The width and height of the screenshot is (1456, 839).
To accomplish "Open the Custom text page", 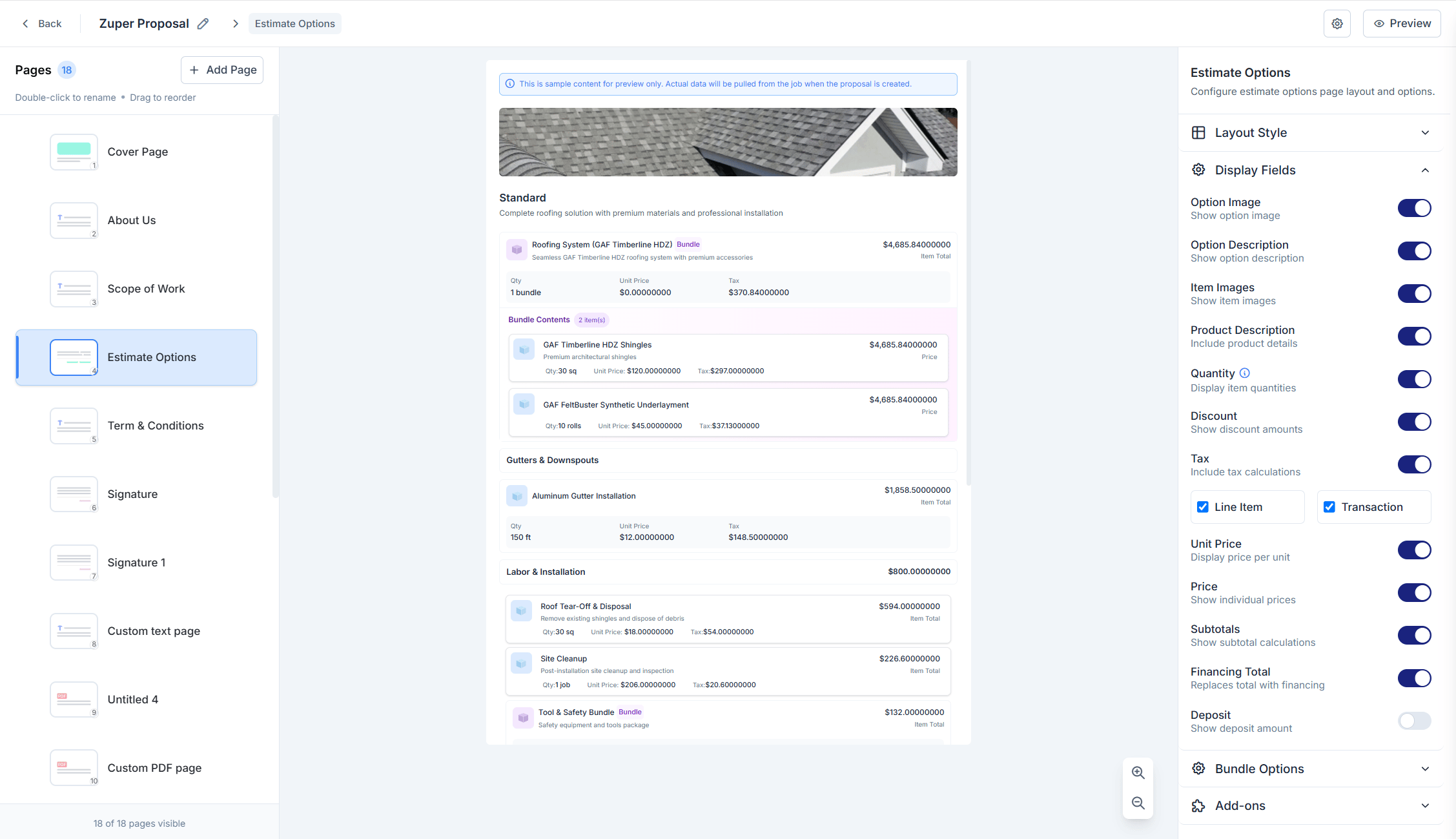I will coord(136,631).
